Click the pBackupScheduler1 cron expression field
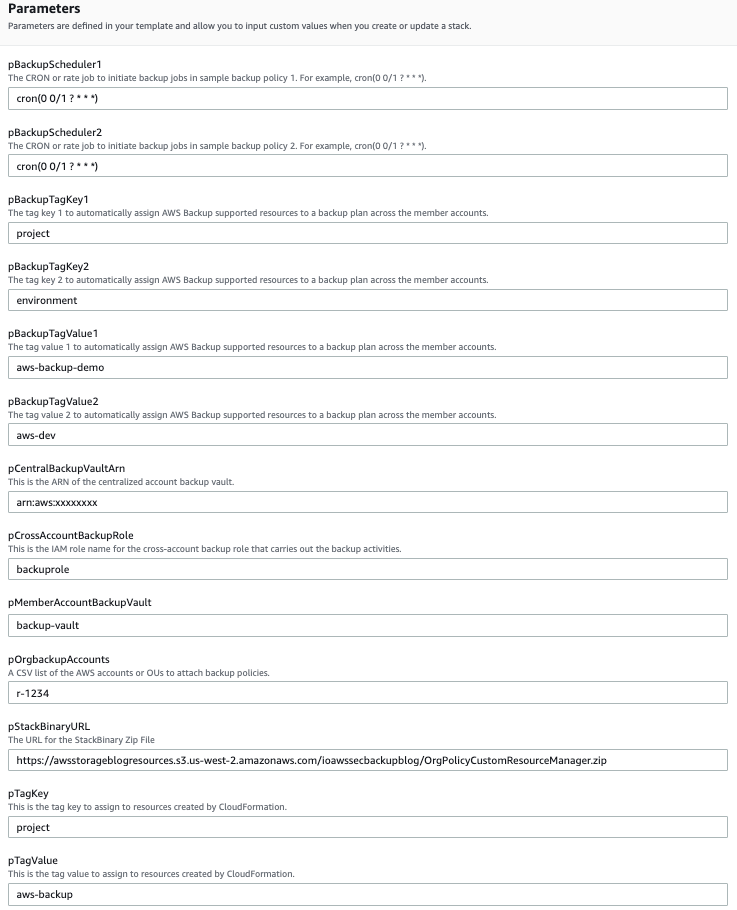737x910 pixels. click(x=368, y=98)
